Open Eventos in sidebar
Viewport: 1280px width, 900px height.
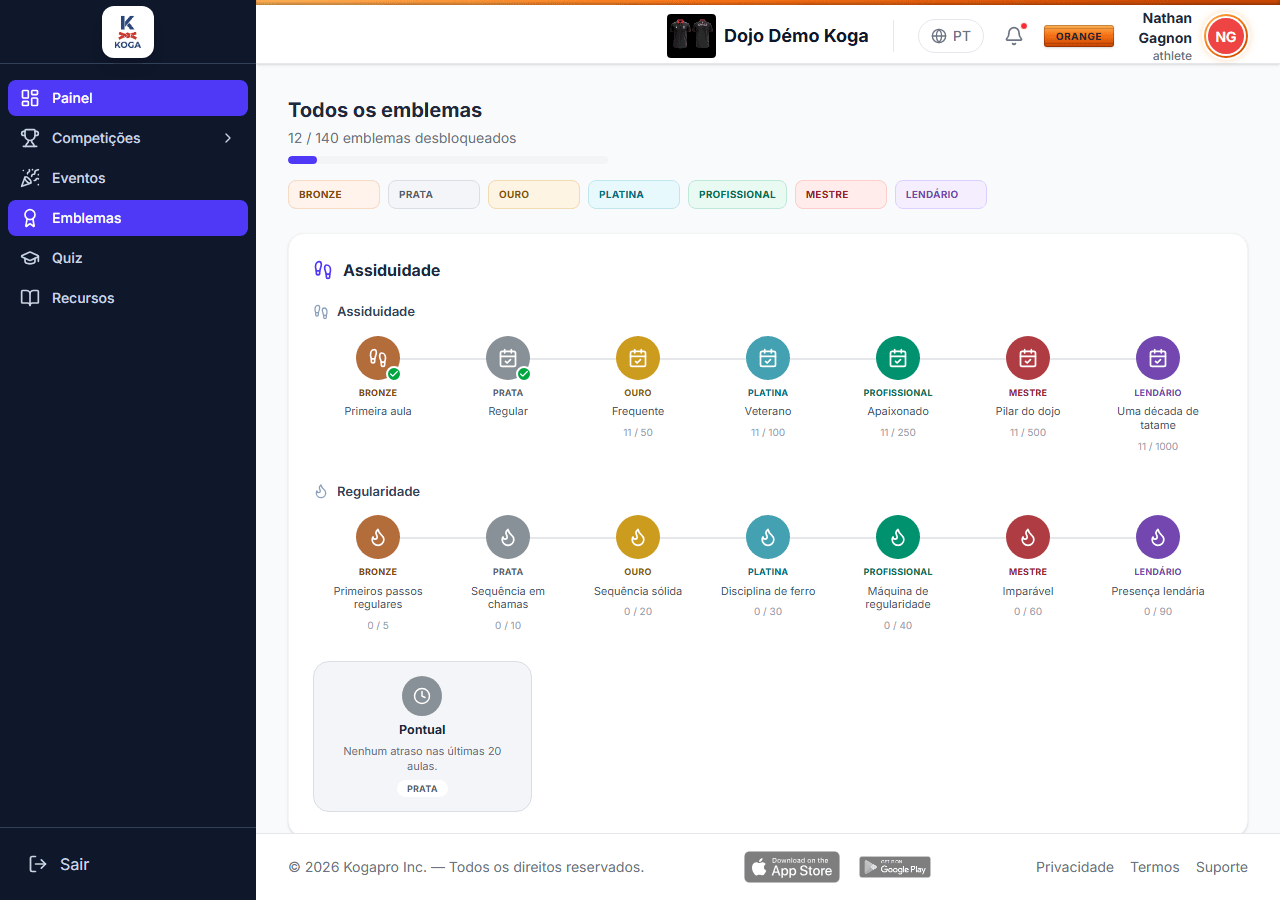click(128, 178)
